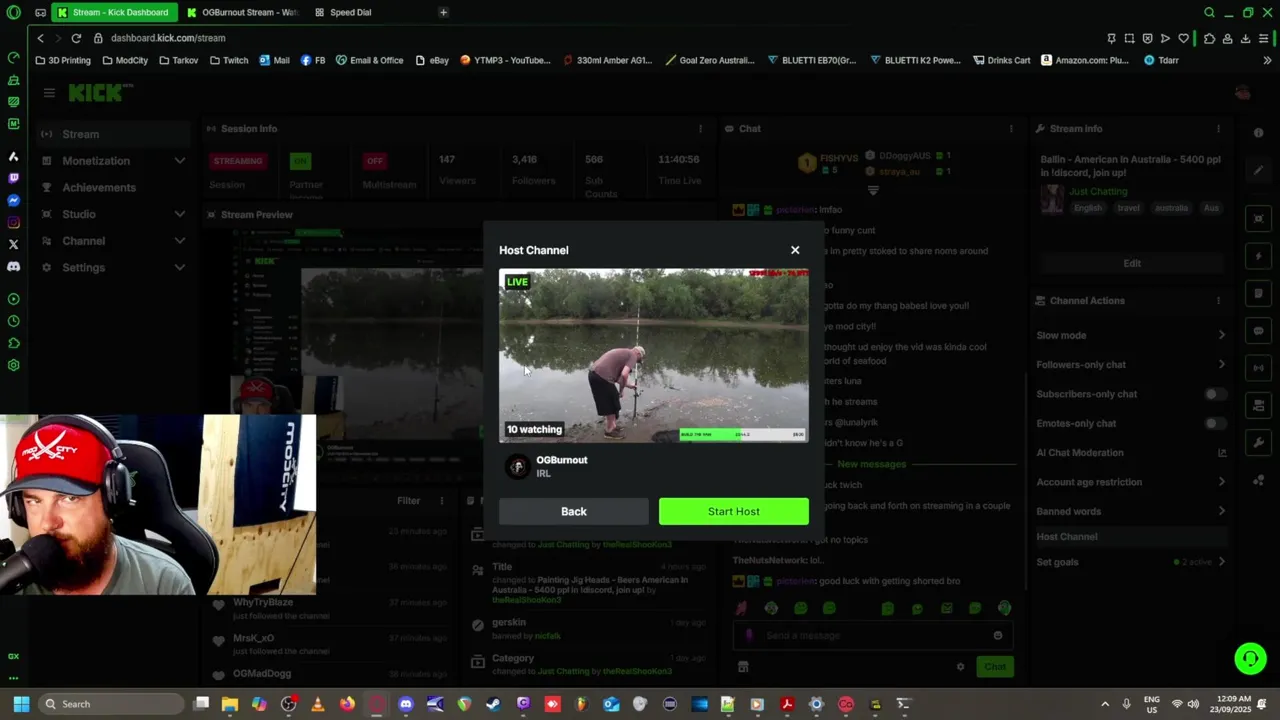1280x720 pixels.
Task: Open the Drinks Cart bookmark
Action: tap(1001, 60)
